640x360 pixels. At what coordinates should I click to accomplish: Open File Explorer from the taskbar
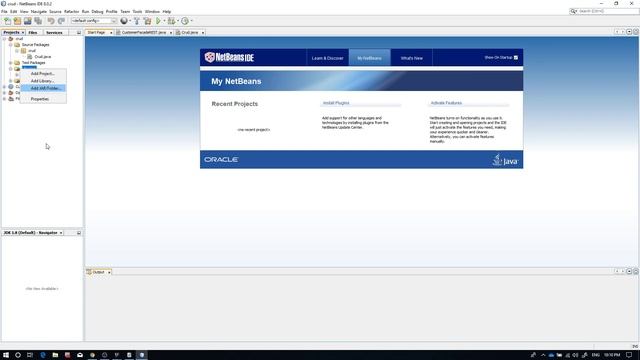(x=55, y=355)
